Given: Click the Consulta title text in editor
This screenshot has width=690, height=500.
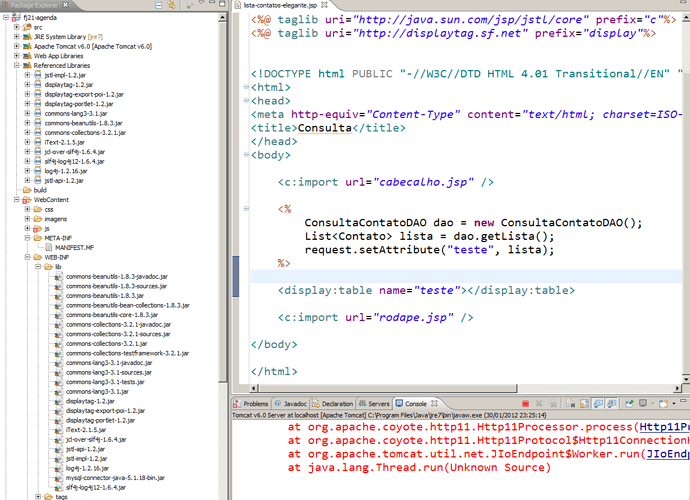Looking at the screenshot, I should pyautogui.click(x=325, y=128).
